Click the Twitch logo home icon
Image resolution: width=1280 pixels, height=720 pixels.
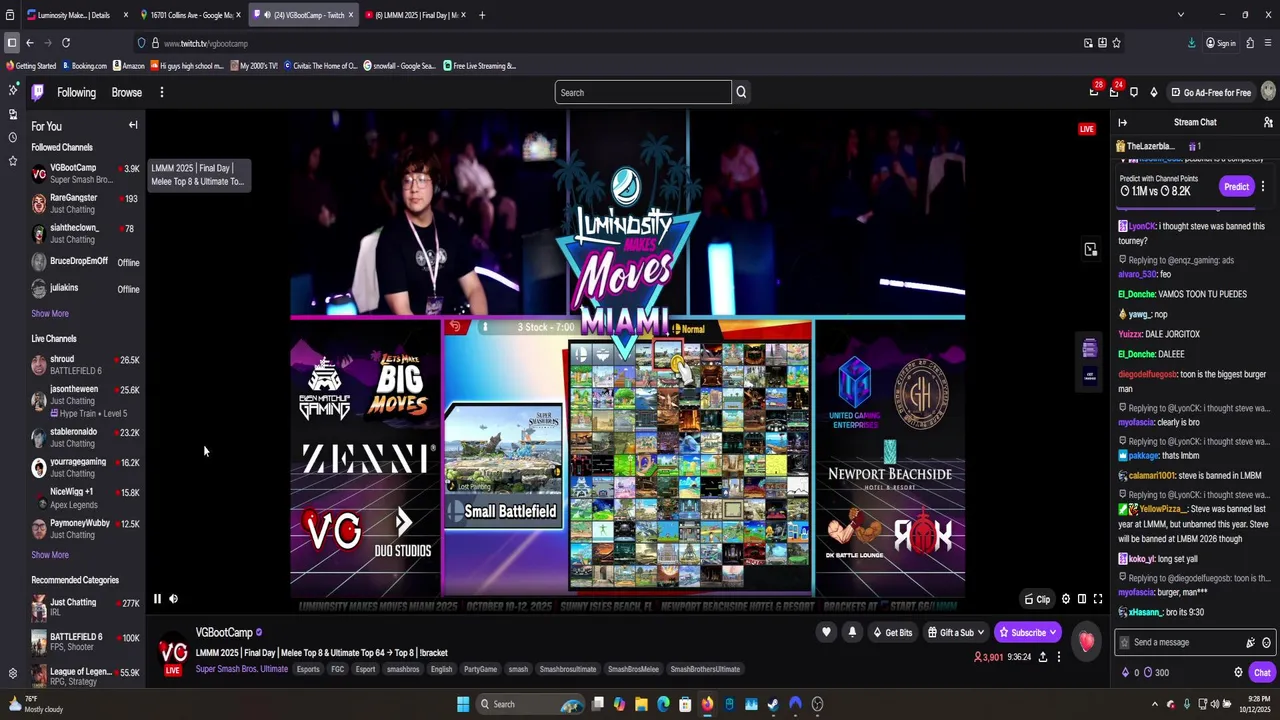tap(37, 92)
